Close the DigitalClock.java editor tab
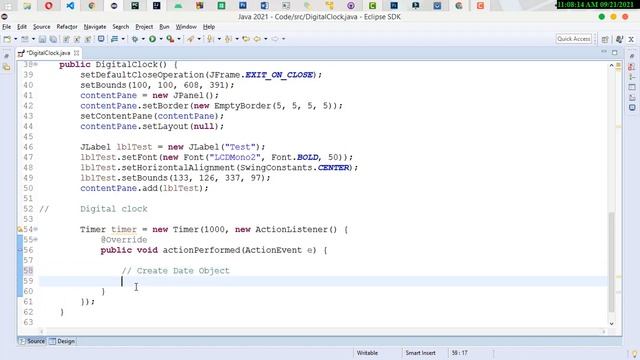 point(76,53)
